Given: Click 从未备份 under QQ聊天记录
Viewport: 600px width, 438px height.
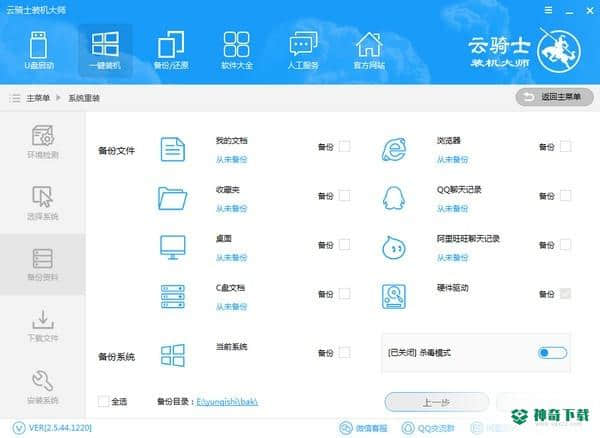Looking at the screenshot, I should click(x=453, y=208).
